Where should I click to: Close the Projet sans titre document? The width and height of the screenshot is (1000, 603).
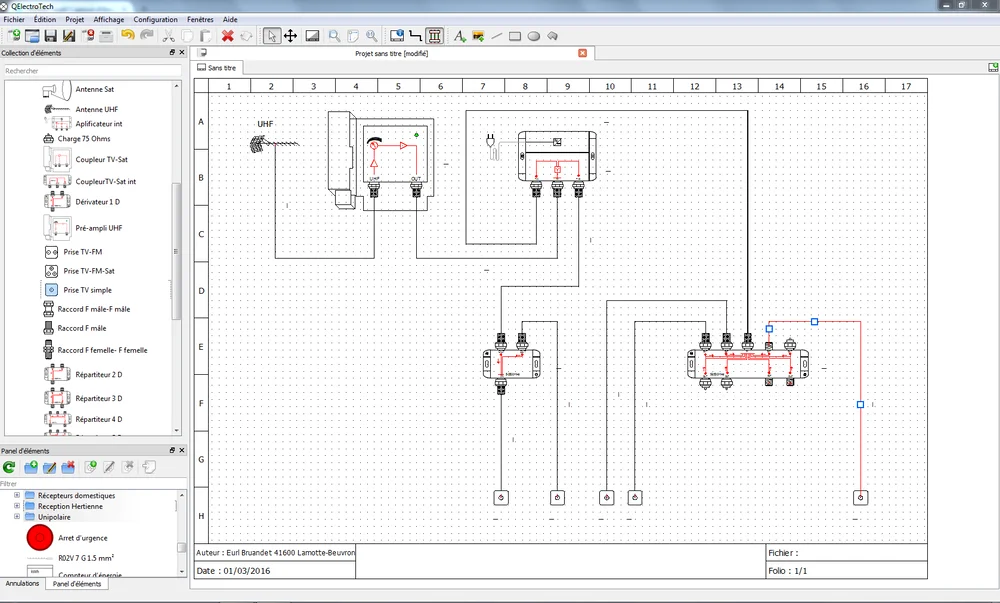[x=583, y=53]
